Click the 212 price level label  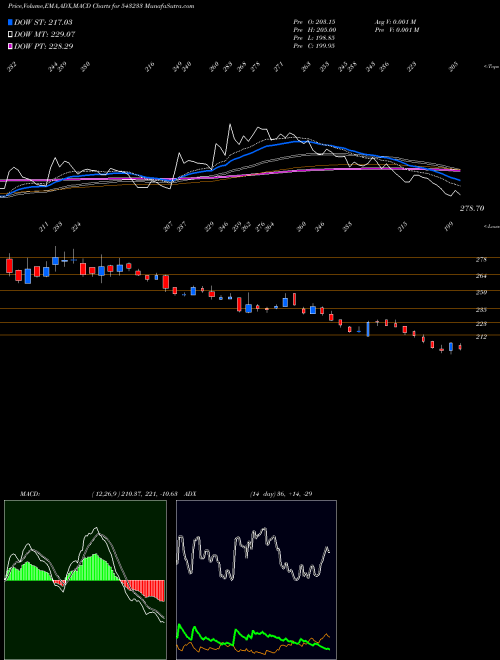coord(481,337)
